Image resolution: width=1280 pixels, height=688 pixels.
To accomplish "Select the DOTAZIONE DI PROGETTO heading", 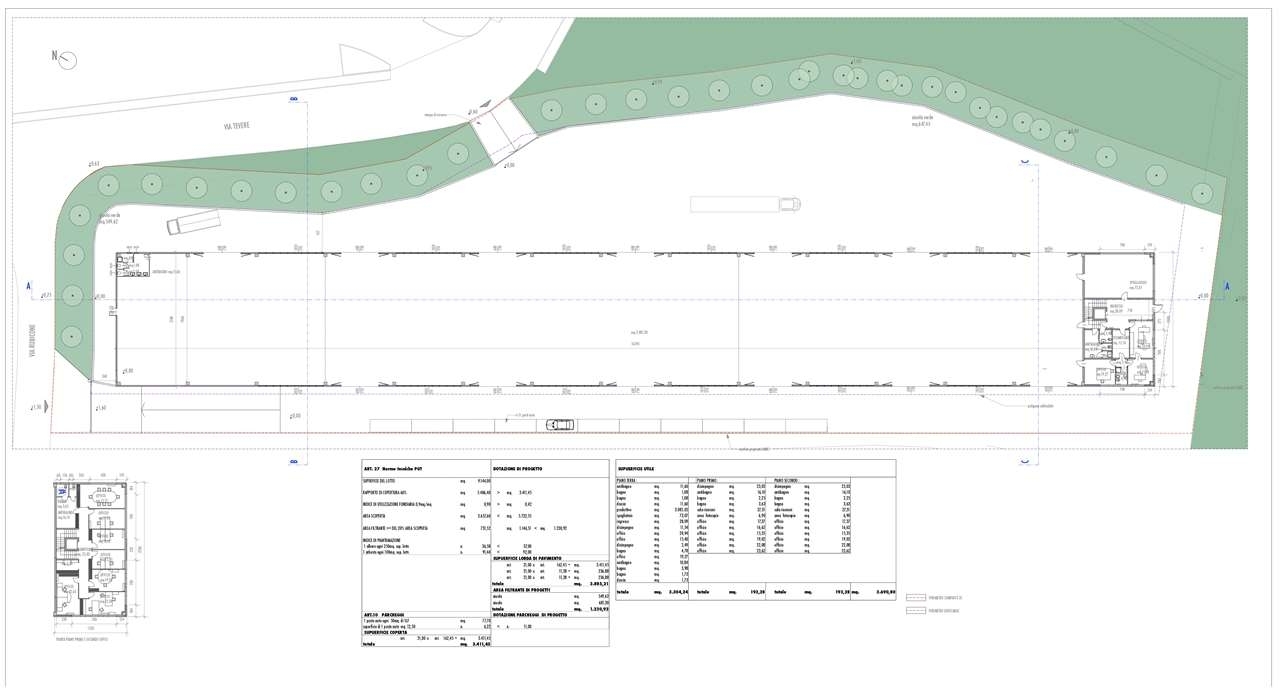I will point(519,468).
